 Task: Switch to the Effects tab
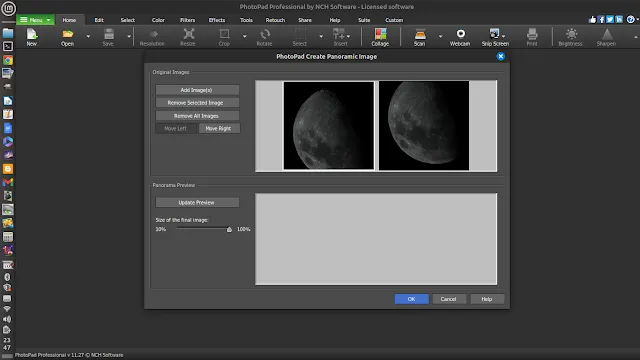tap(217, 20)
